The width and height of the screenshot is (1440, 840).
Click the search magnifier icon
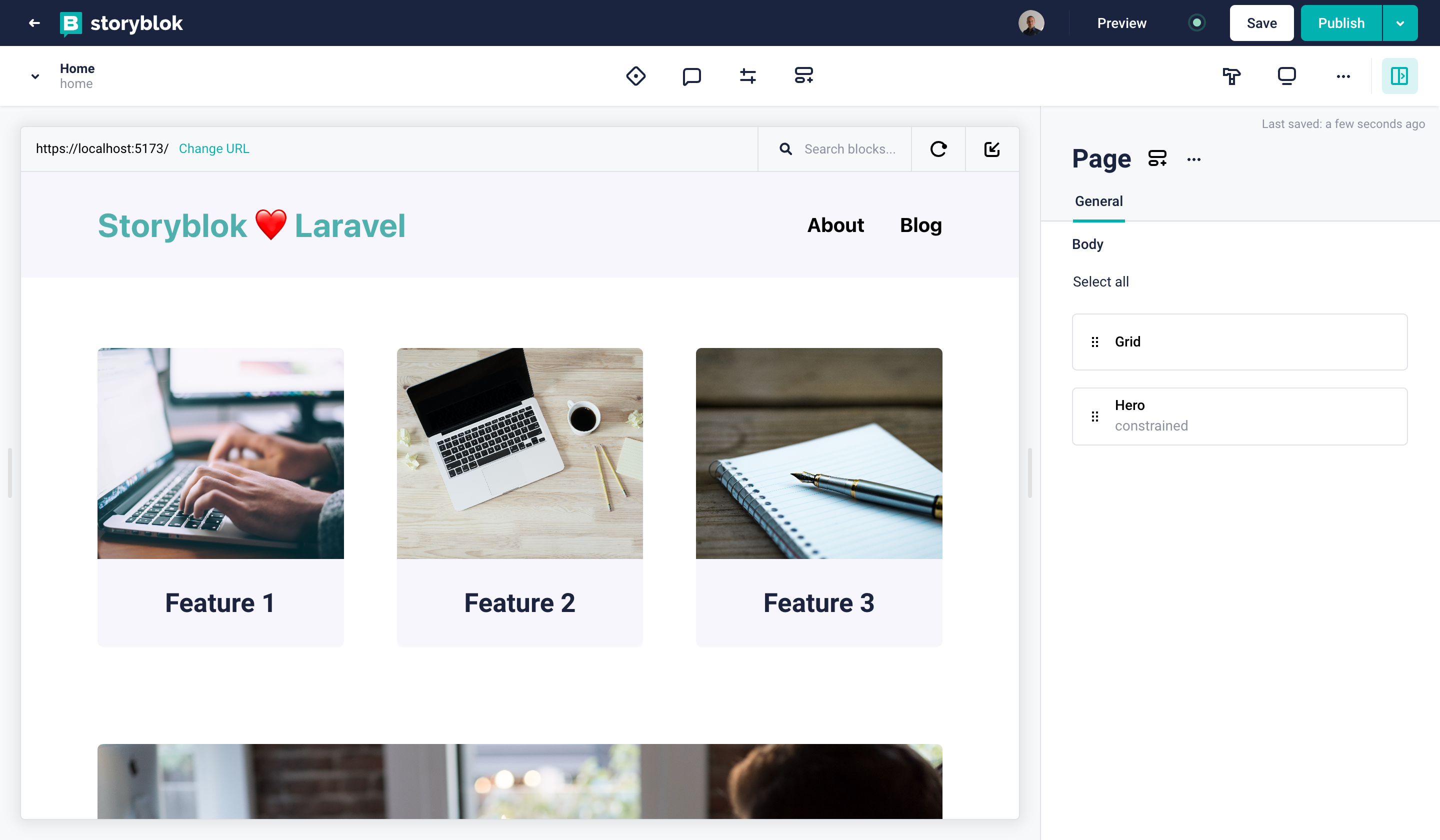click(785, 148)
